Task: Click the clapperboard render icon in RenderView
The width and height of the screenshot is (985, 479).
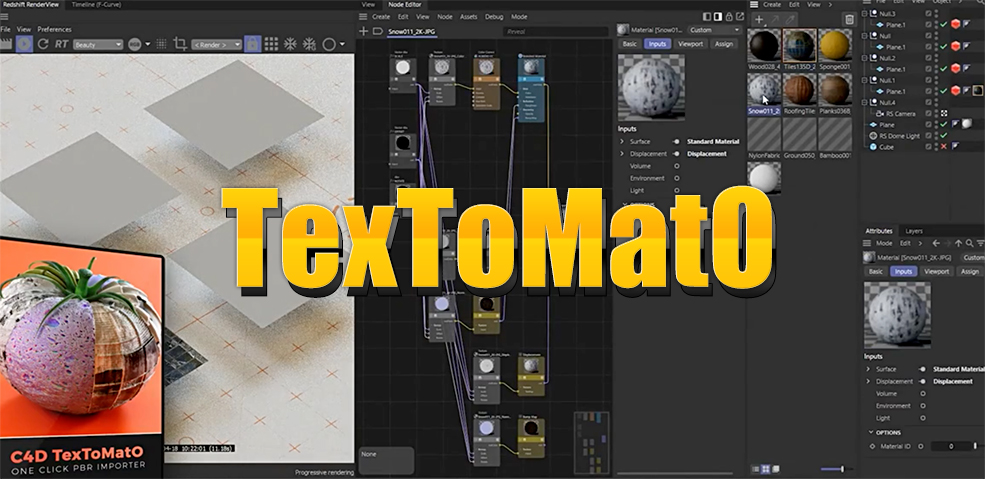Action: click(6, 44)
